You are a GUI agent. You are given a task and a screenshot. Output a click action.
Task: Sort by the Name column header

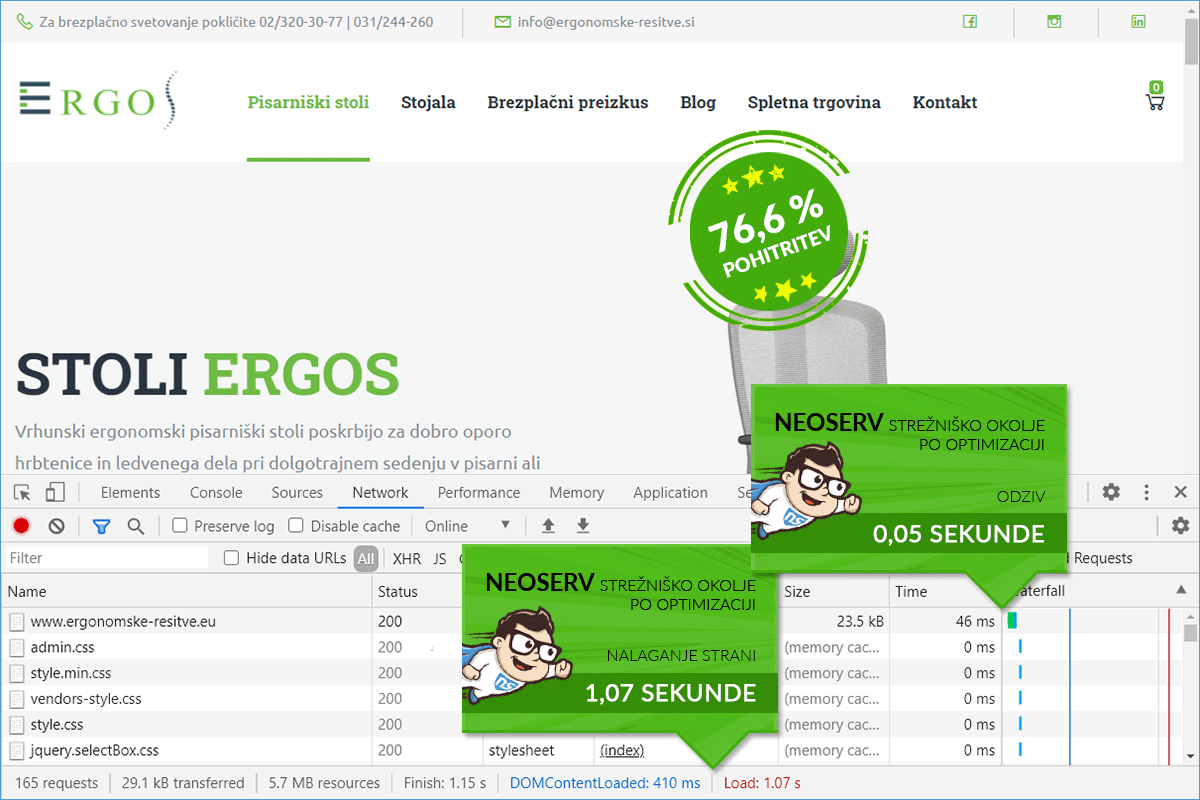tap(186, 591)
